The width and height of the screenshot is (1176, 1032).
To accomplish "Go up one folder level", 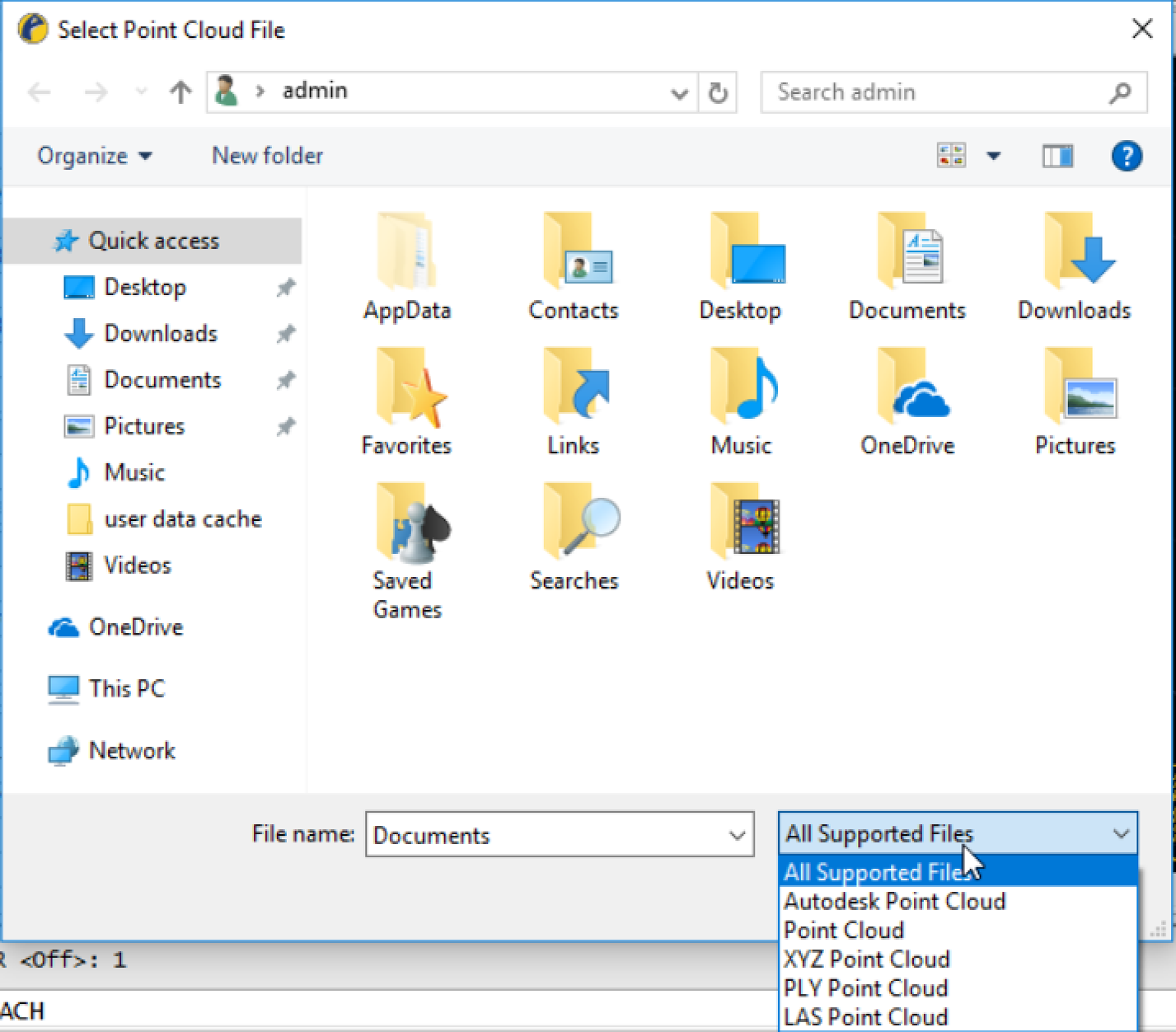I will click(x=180, y=92).
